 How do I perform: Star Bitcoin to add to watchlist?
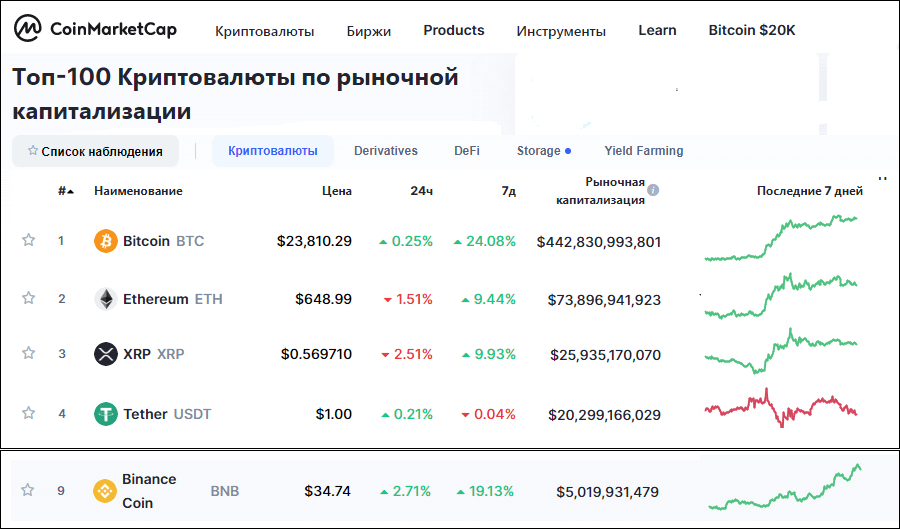29,241
